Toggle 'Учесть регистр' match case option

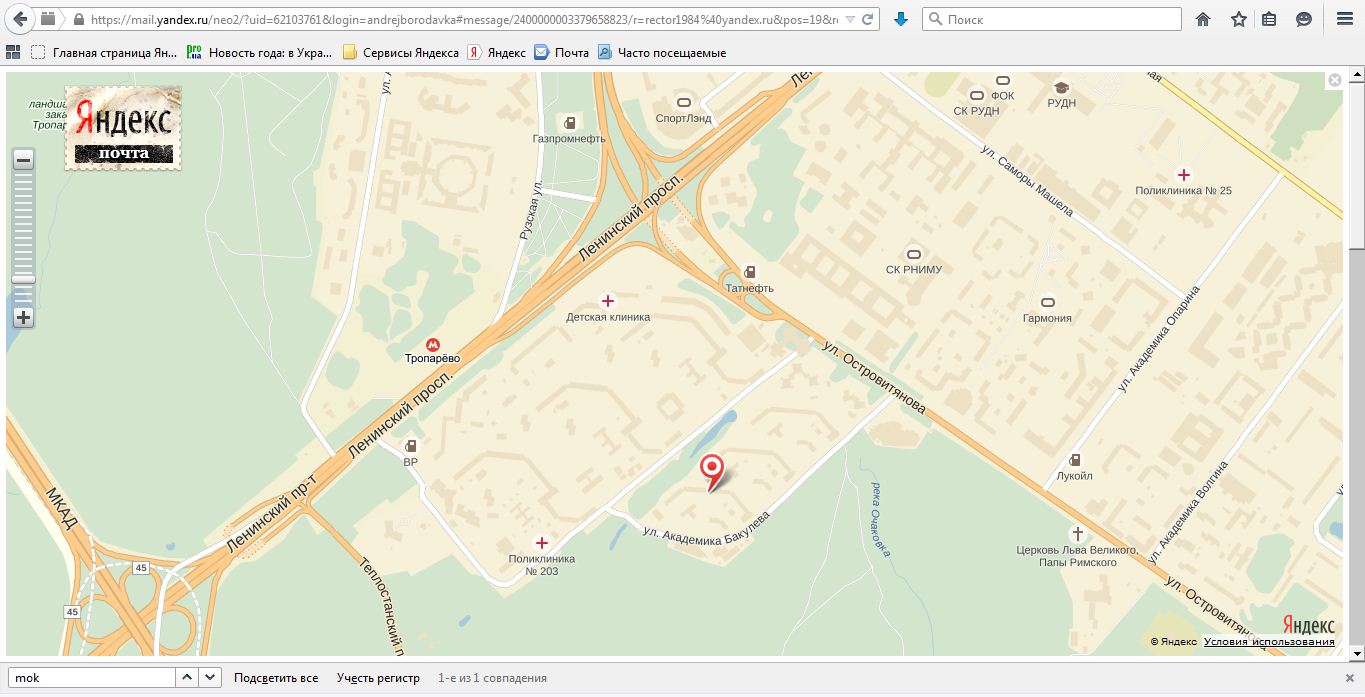[x=378, y=678]
